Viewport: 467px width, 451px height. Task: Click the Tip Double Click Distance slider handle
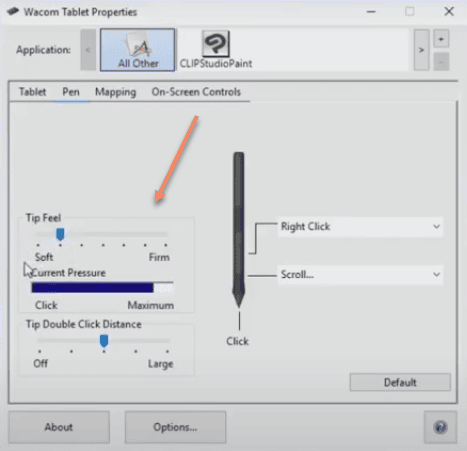[x=104, y=341]
